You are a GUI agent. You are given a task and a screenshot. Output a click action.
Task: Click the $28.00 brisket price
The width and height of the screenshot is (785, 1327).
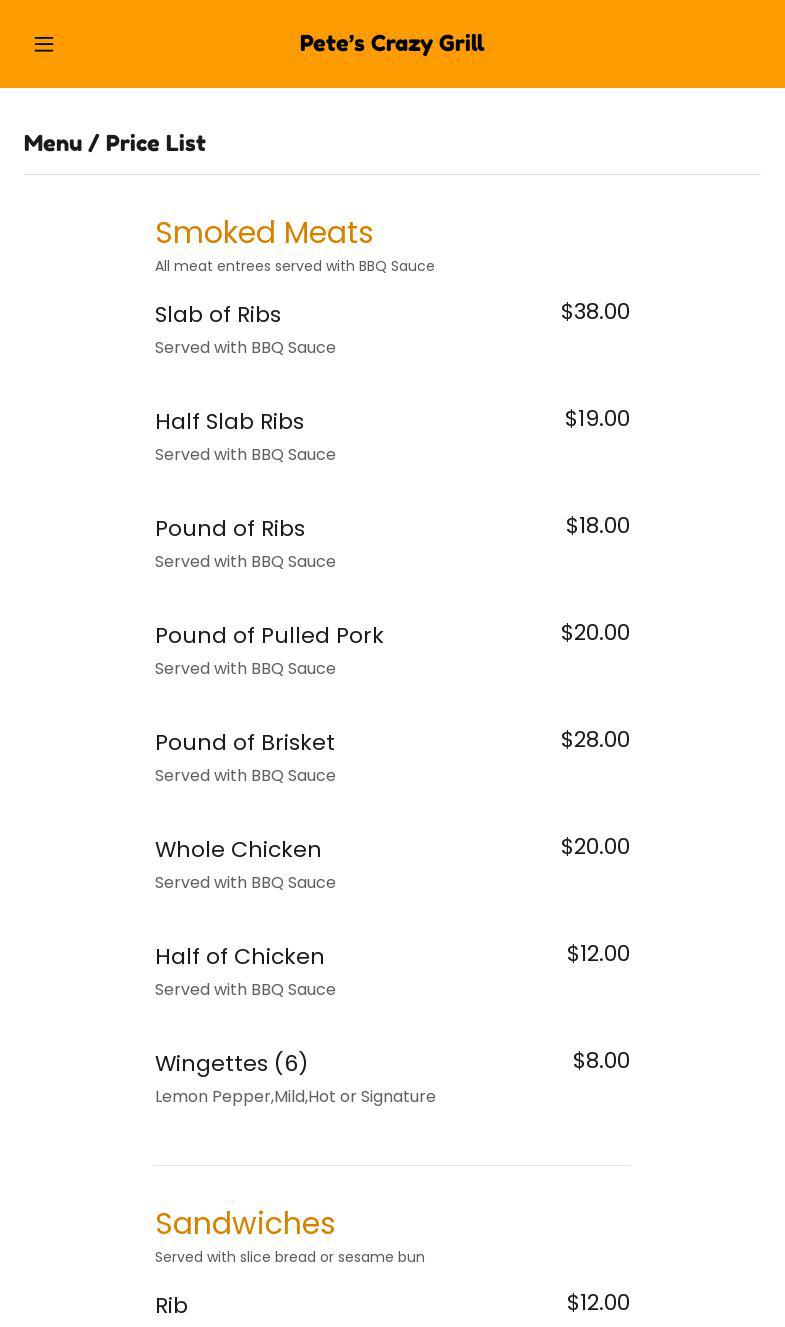coord(595,740)
